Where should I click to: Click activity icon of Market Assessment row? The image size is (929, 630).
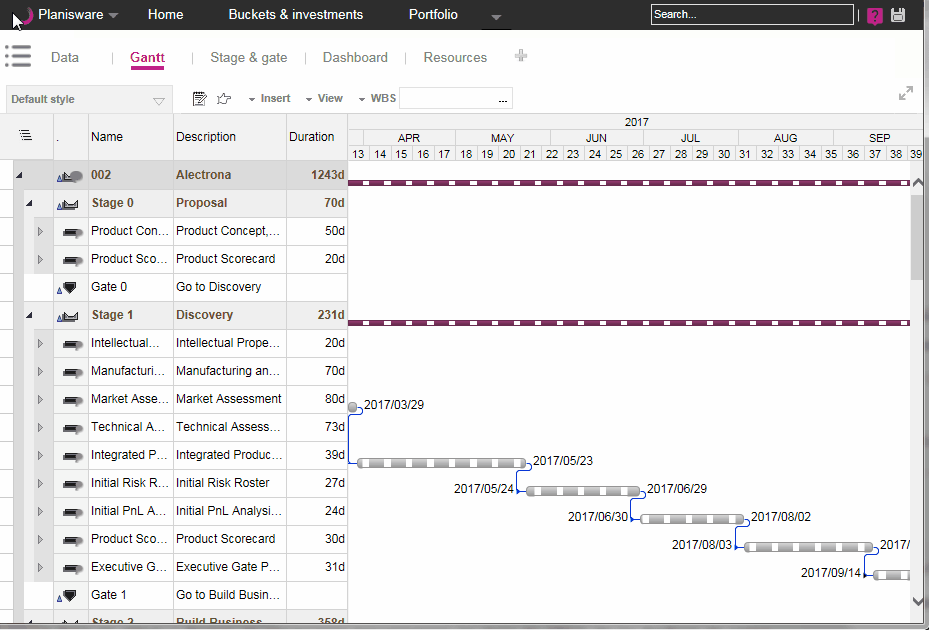72,401
